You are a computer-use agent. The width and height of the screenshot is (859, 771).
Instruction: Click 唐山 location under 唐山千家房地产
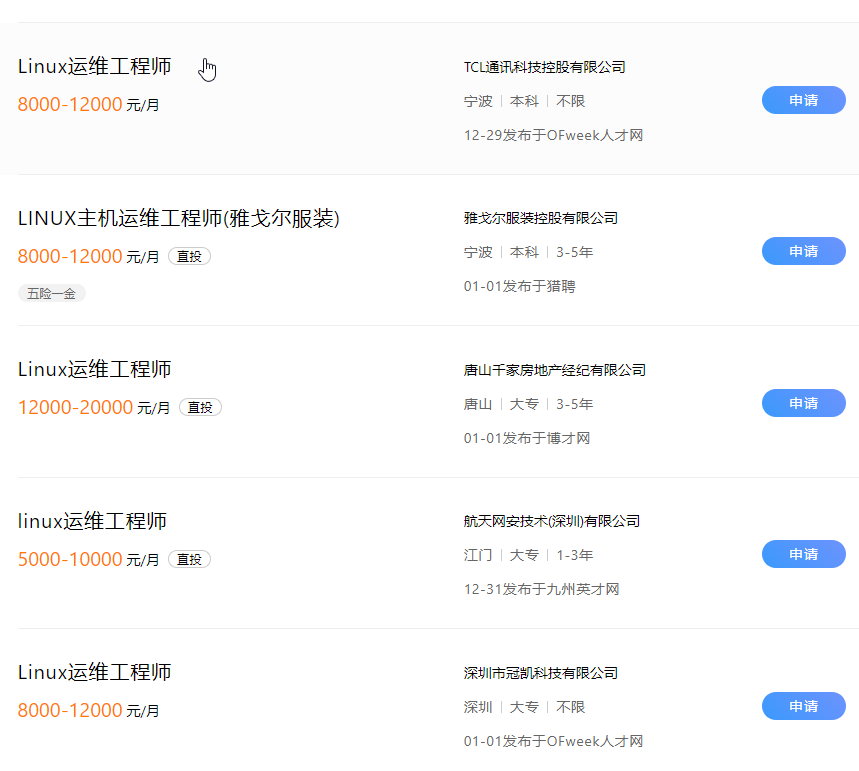click(x=478, y=404)
